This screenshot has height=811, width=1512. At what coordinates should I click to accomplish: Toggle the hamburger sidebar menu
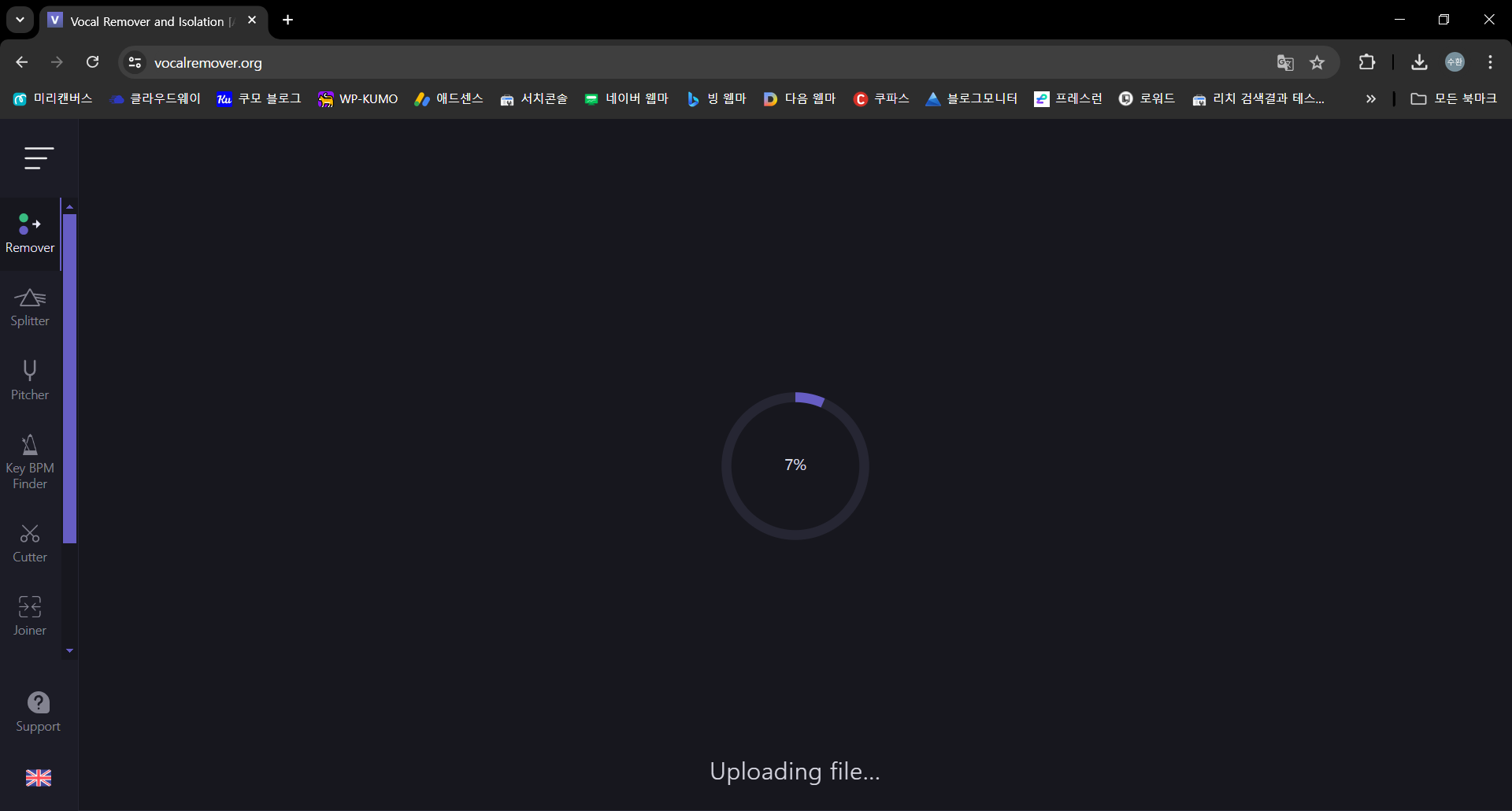[38, 158]
